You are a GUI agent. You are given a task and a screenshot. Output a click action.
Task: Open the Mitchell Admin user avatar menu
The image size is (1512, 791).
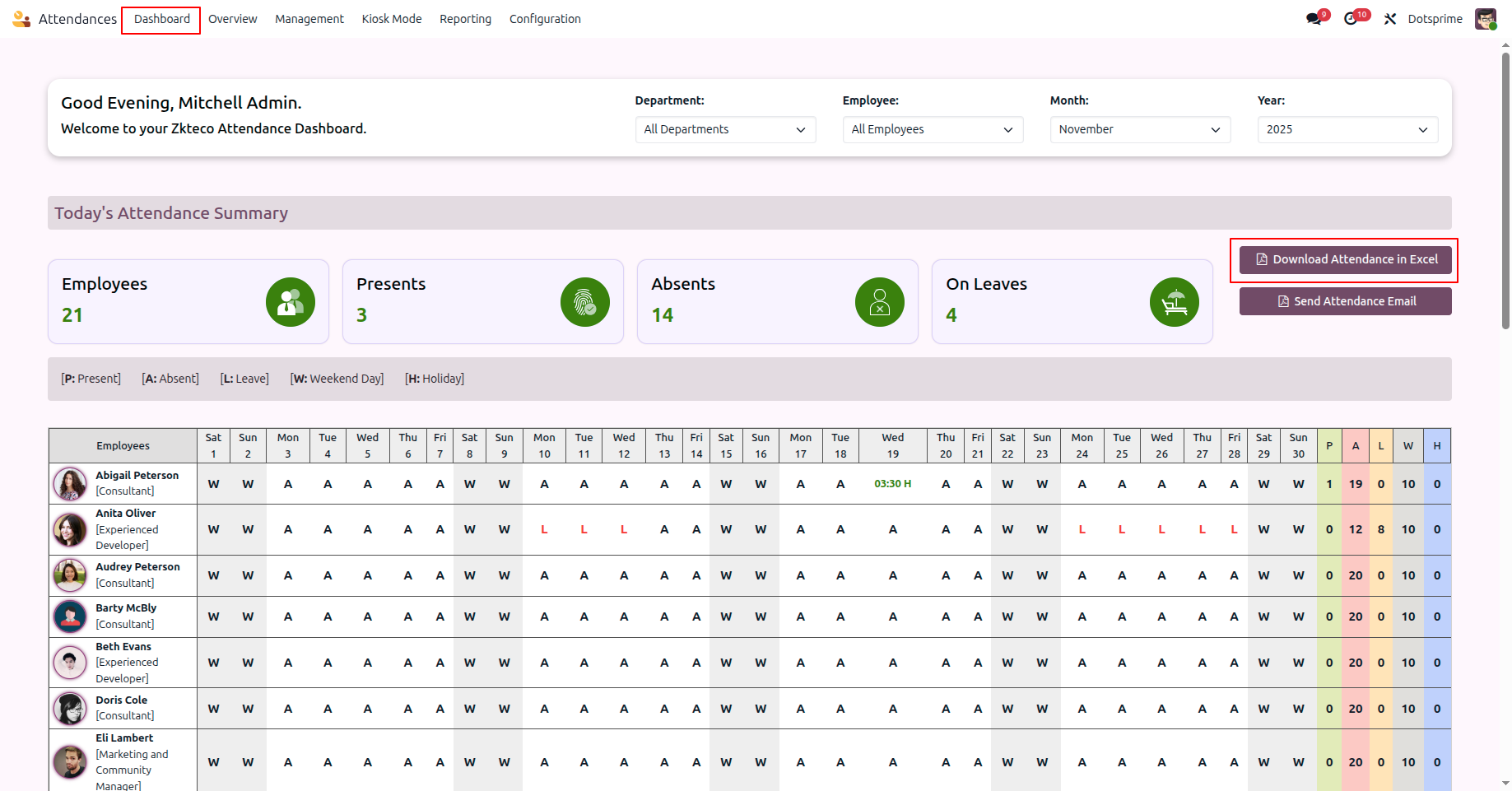(x=1485, y=19)
